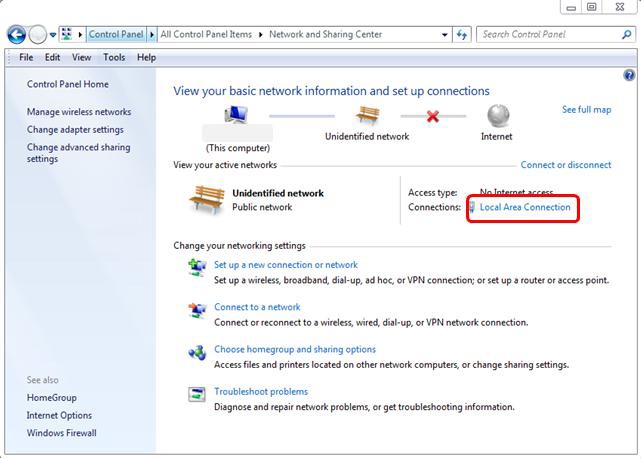
Task: Click the refresh button beside address bar
Action: [x=462, y=34]
